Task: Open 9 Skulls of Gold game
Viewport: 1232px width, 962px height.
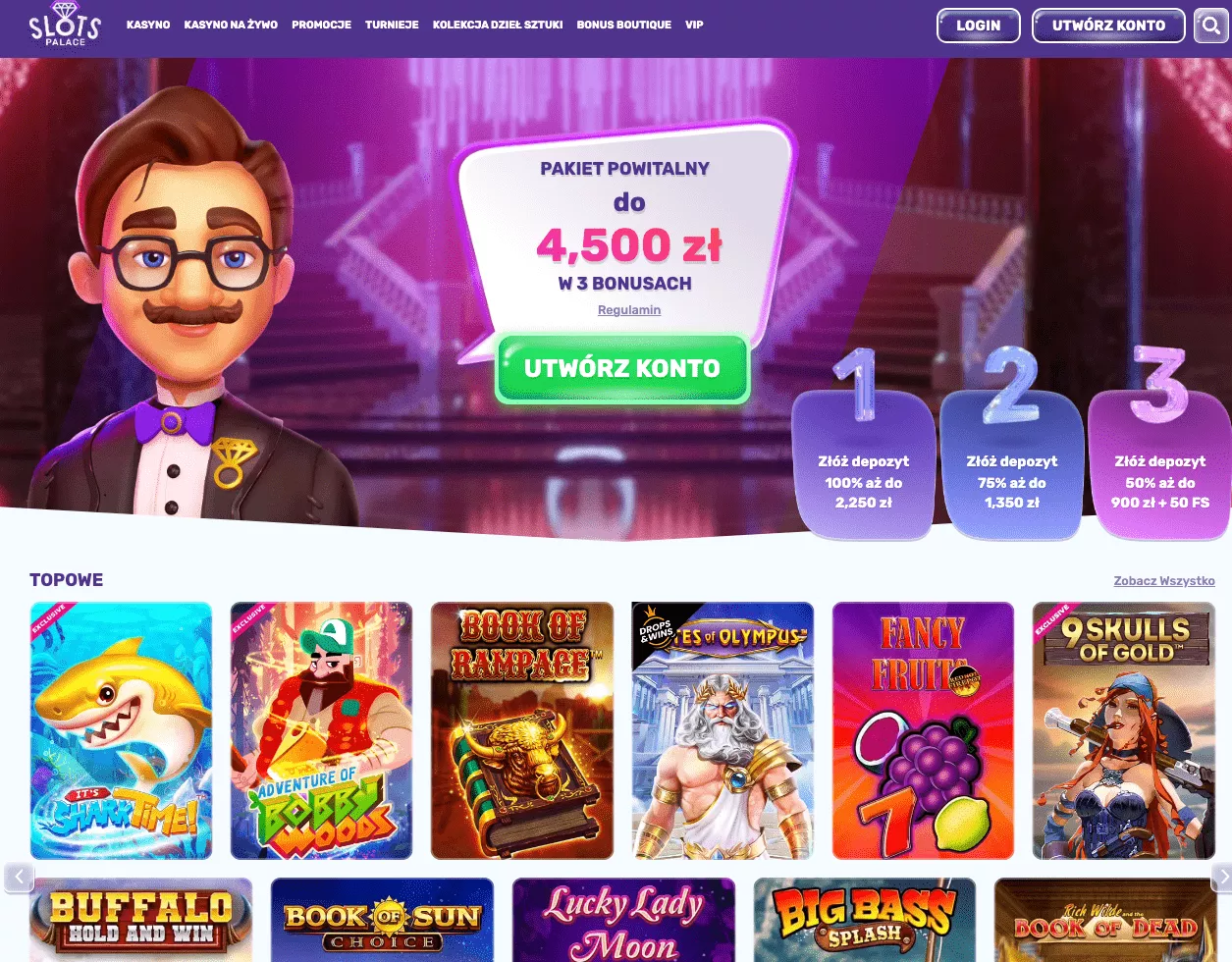Action: click(x=1124, y=731)
